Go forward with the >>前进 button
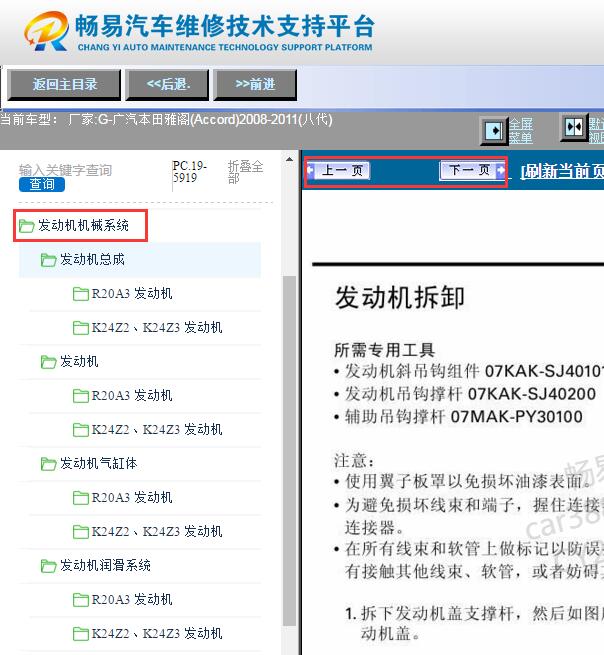The height and width of the screenshot is (655, 604). (x=255, y=85)
